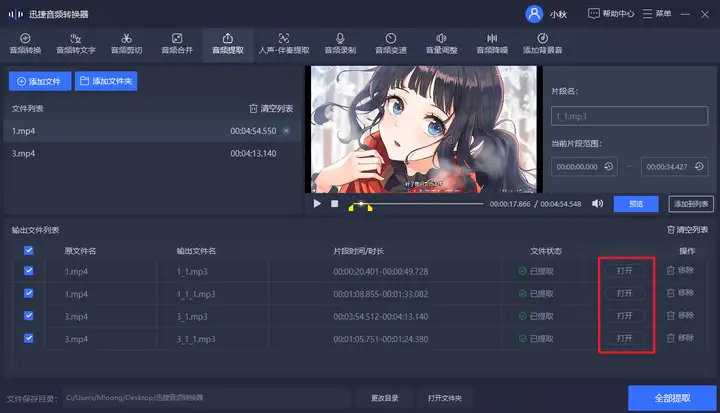Open the 音频转换 tool
Screen dimensions: 720x413
[x=25, y=44]
